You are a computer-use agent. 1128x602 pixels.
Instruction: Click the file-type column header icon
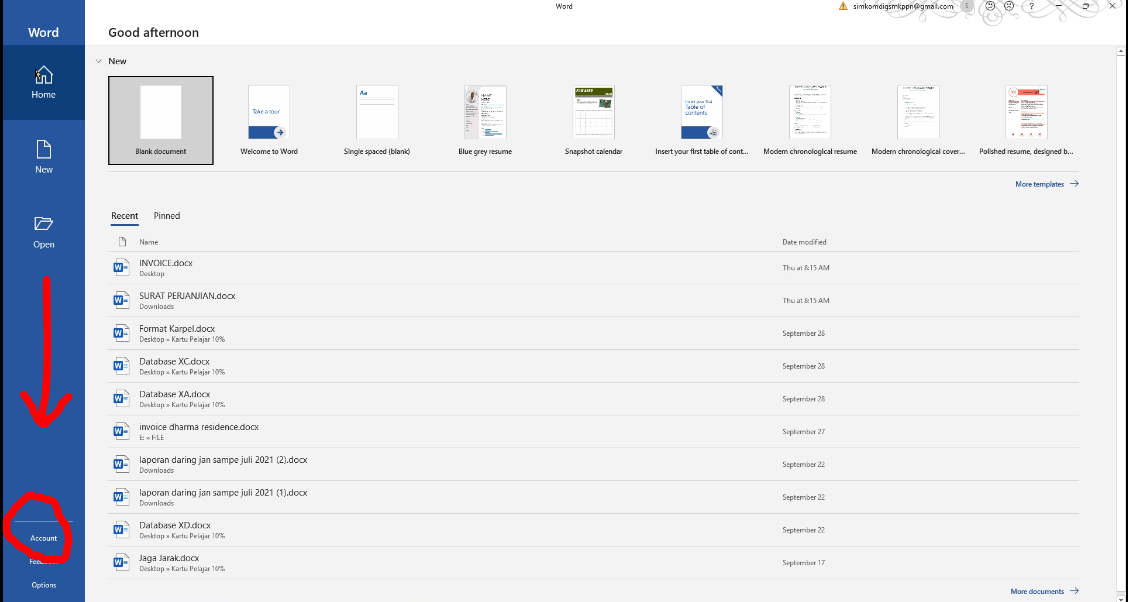[122, 242]
